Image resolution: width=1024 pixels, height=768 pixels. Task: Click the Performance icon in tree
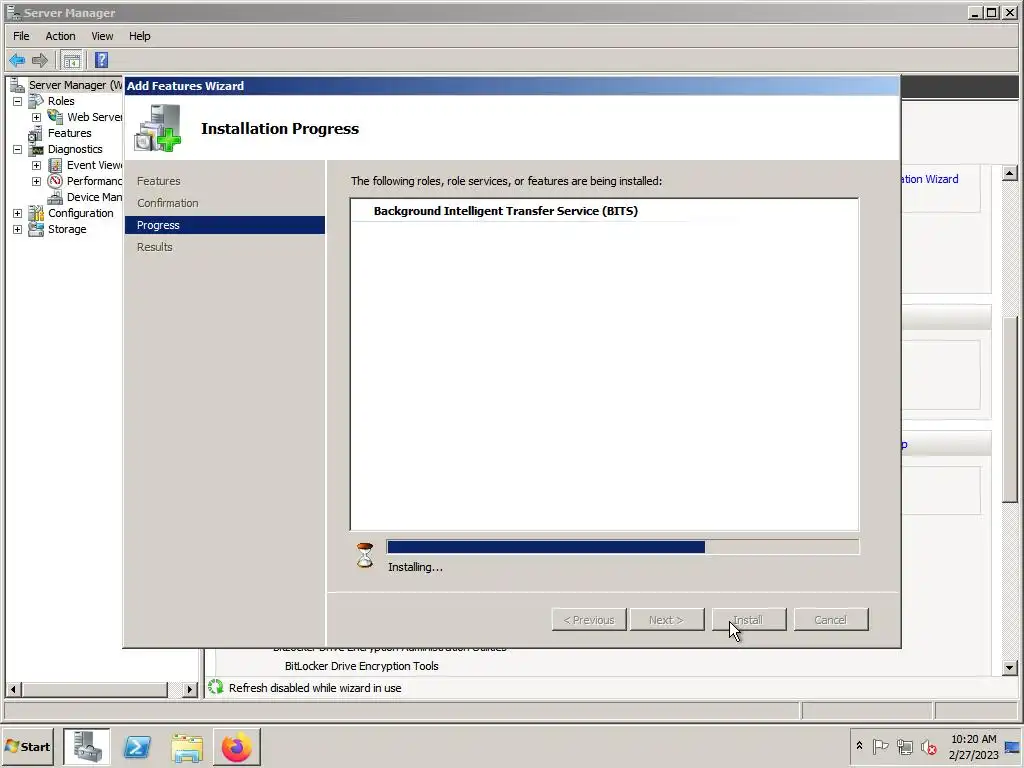coord(56,182)
